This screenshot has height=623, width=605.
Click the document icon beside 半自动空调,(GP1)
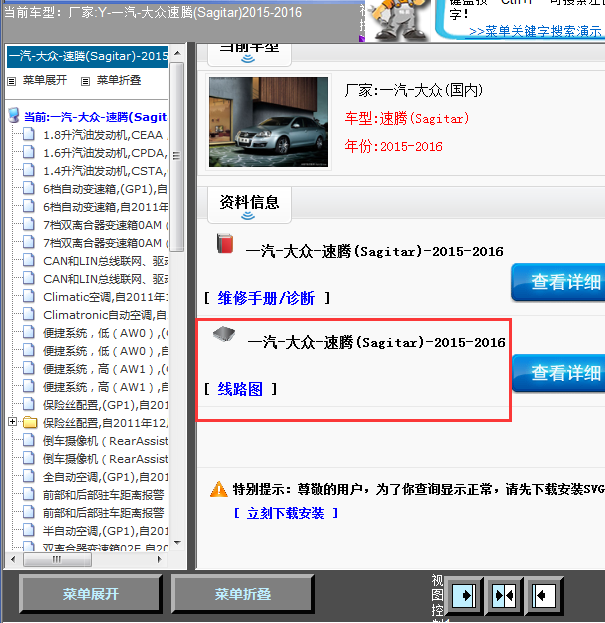(29, 530)
